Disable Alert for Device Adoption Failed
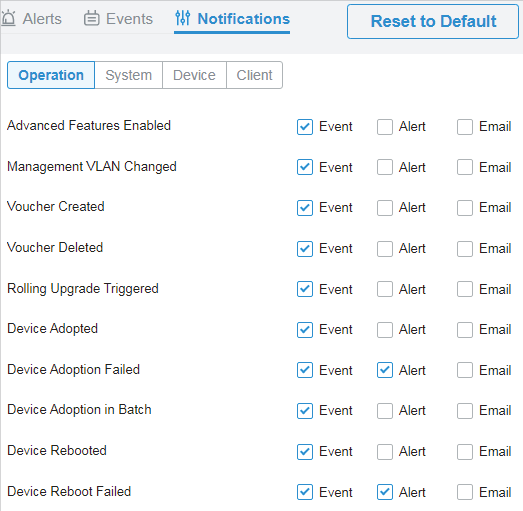The width and height of the screenshot is (523, 511). point(385,370)
